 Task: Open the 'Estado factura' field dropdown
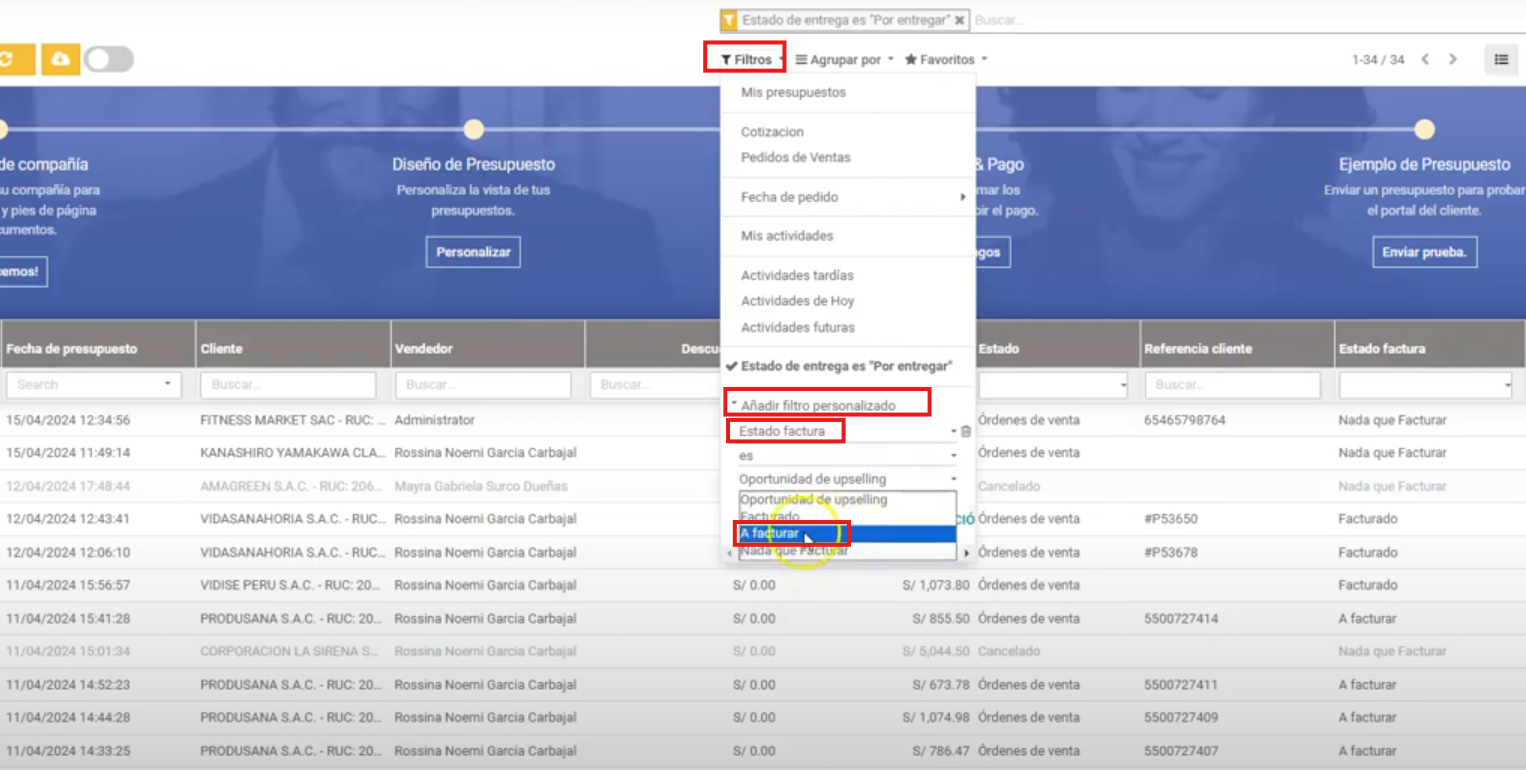(847, 432)
